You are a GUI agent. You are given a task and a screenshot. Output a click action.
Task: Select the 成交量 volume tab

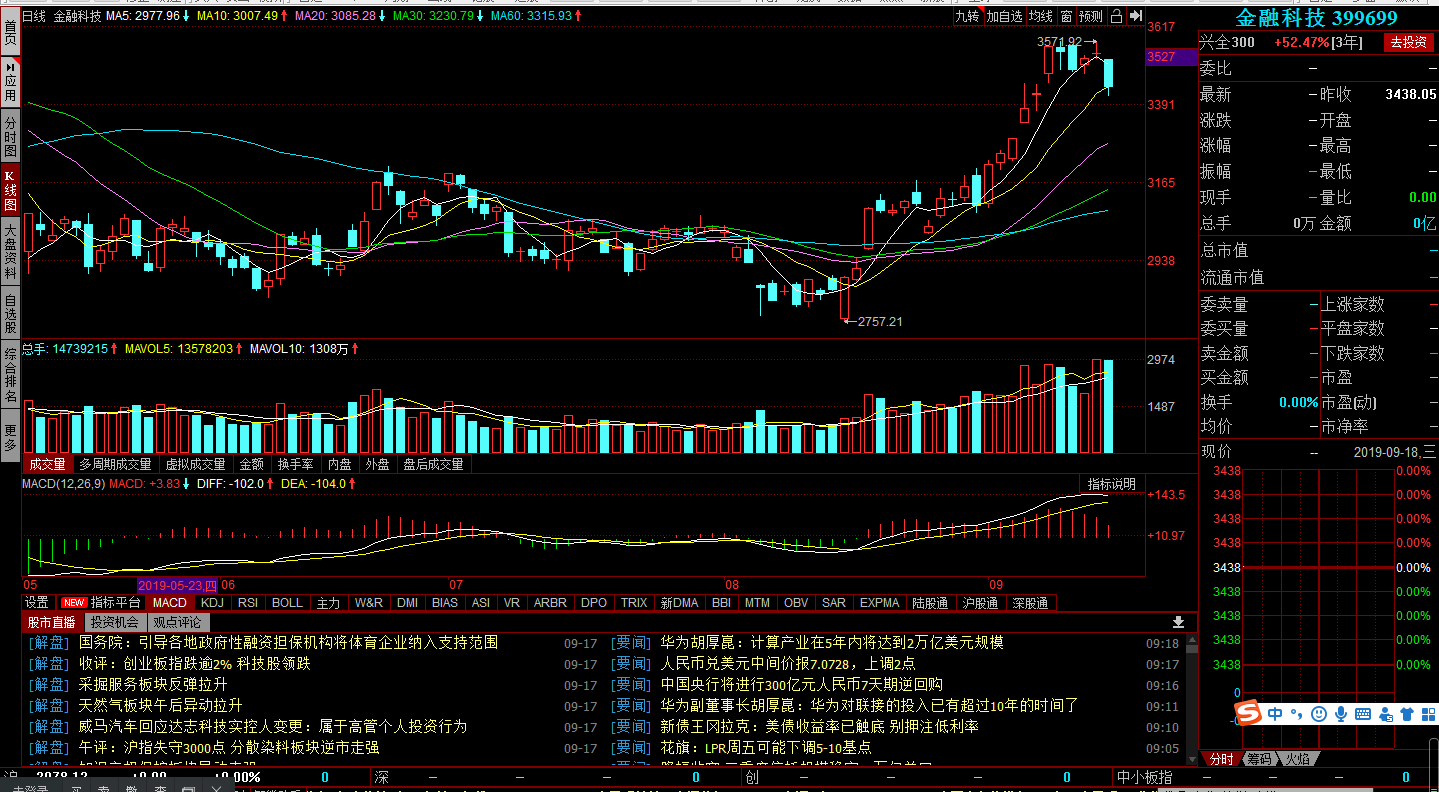[x=47, y=464]
